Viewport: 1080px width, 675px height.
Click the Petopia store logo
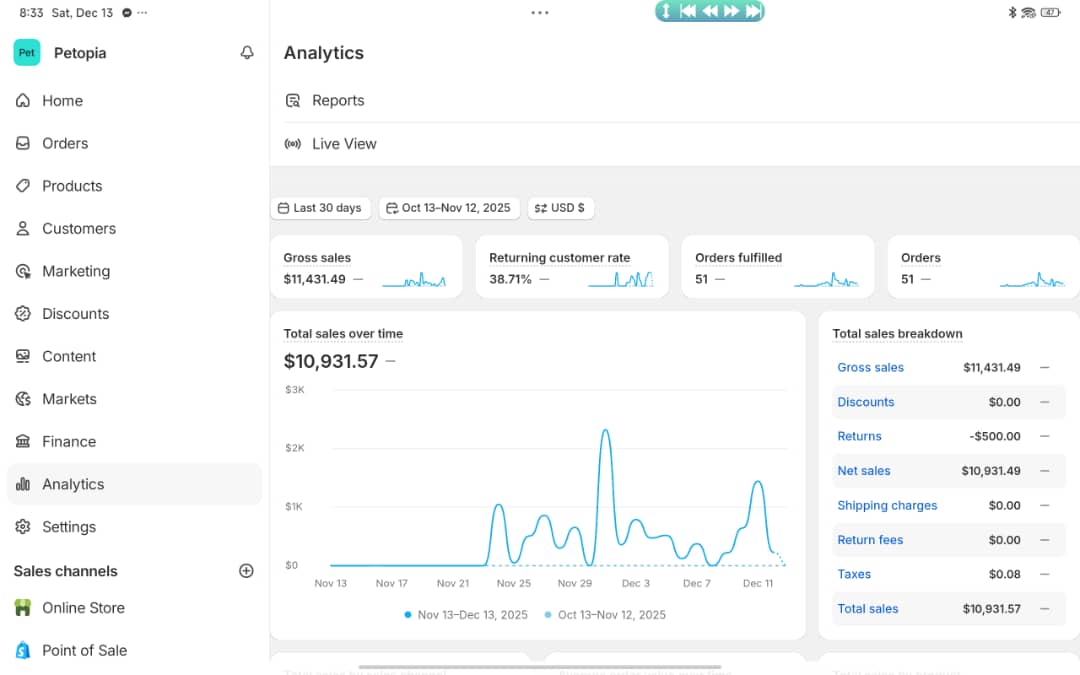click(x=27, y=53)
